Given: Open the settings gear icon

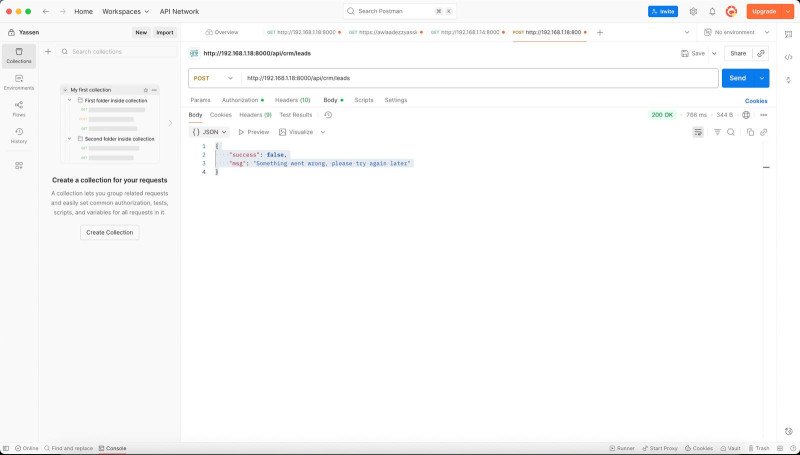Looking at the screenshot, I should (693, 11).
